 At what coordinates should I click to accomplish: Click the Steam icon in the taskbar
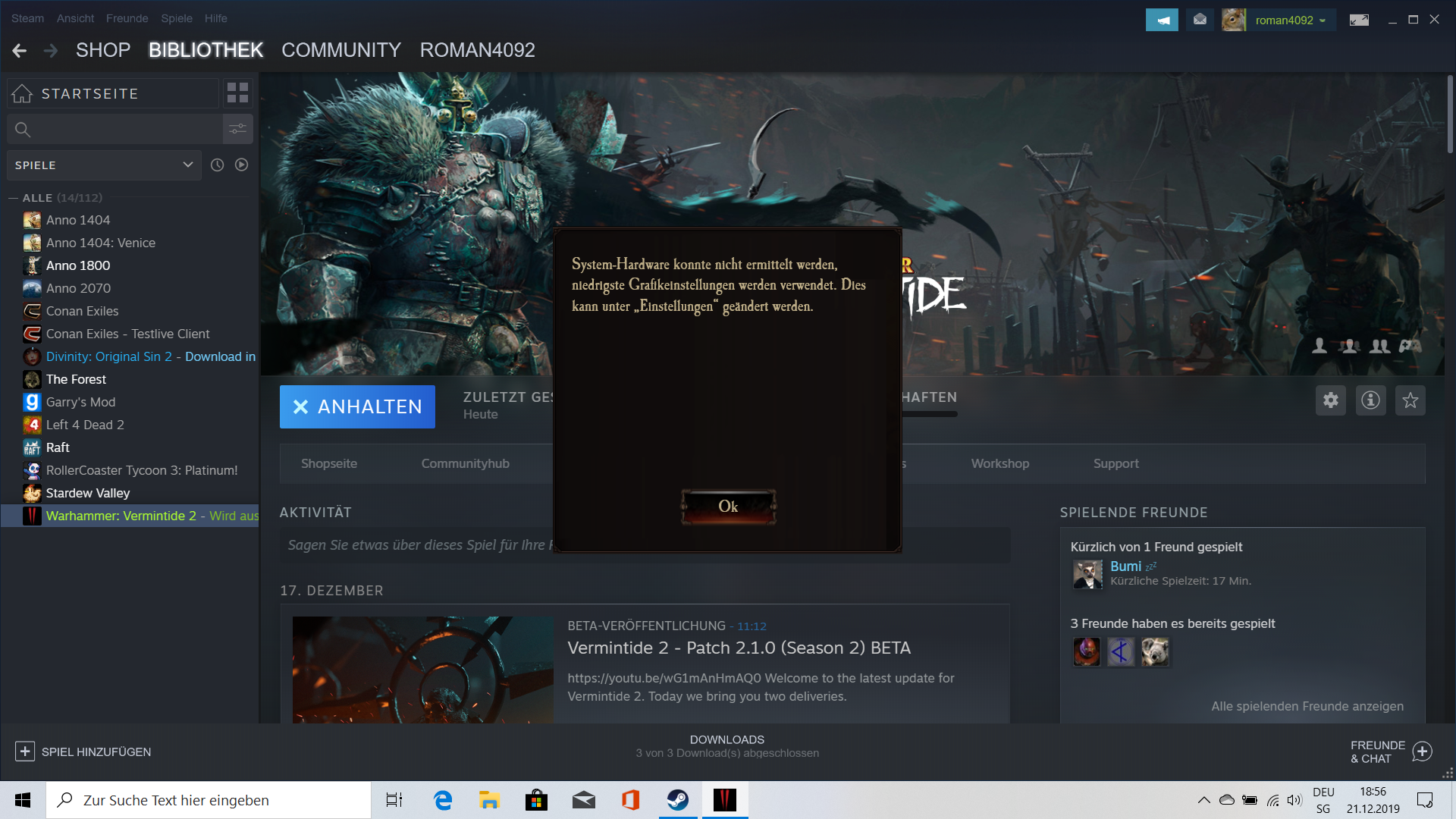click(677, 800)
